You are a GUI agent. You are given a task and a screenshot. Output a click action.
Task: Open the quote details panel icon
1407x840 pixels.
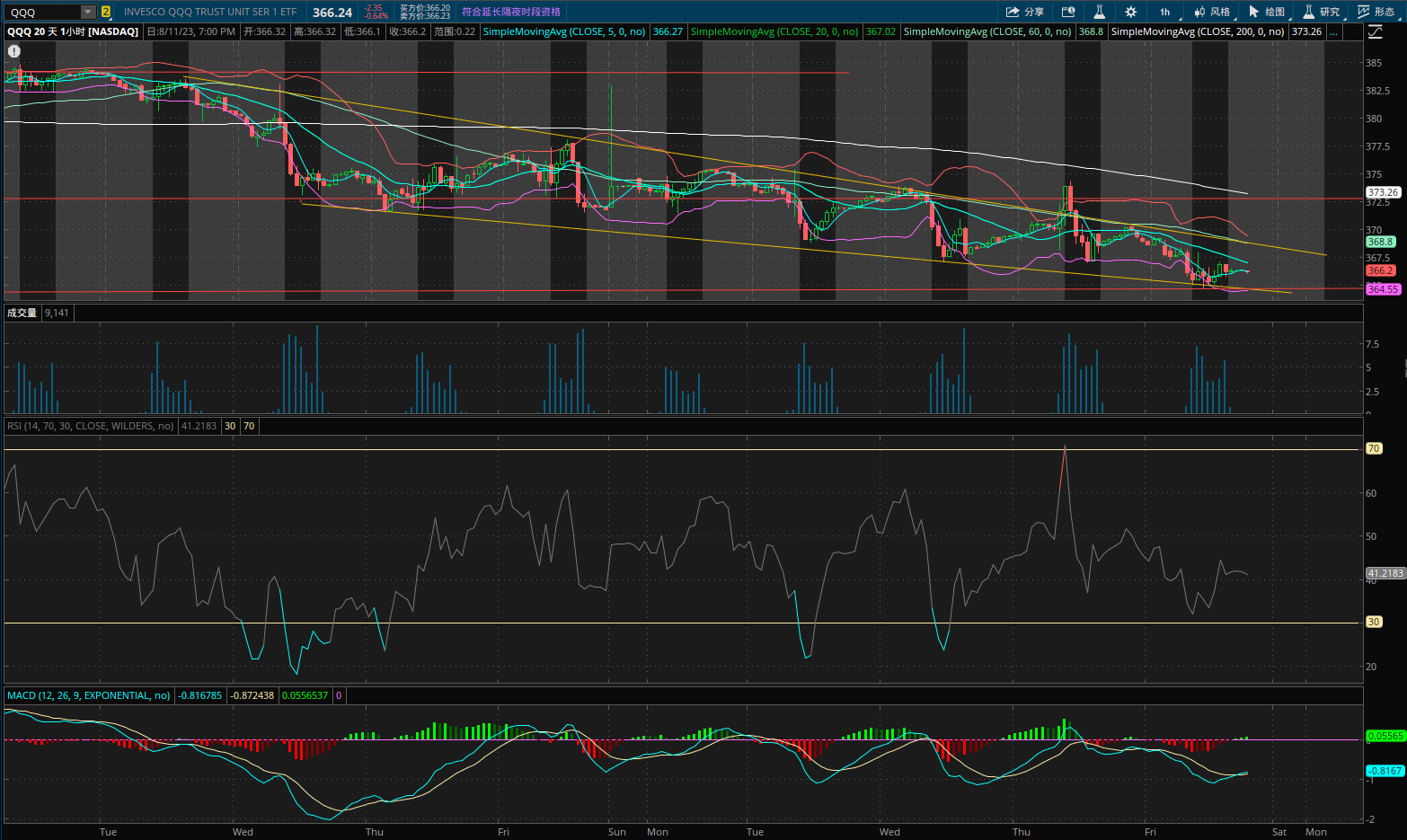tap(1068, 12)
